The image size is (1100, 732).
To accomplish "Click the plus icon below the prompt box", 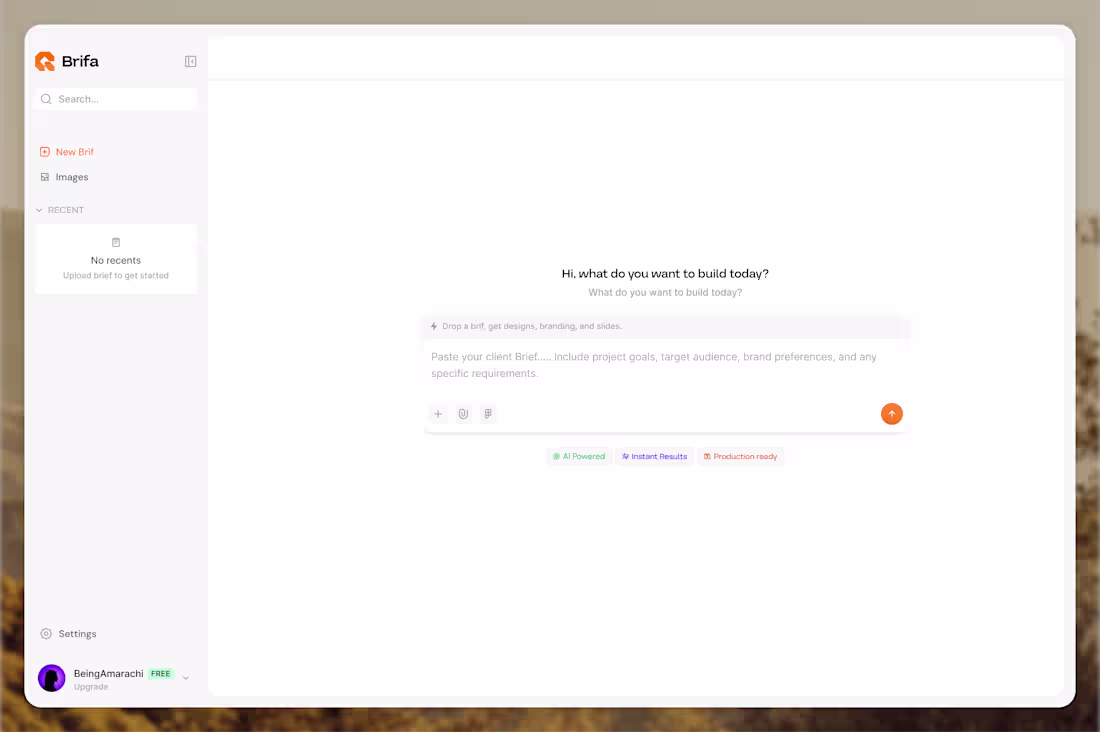I will coord(438,413).
